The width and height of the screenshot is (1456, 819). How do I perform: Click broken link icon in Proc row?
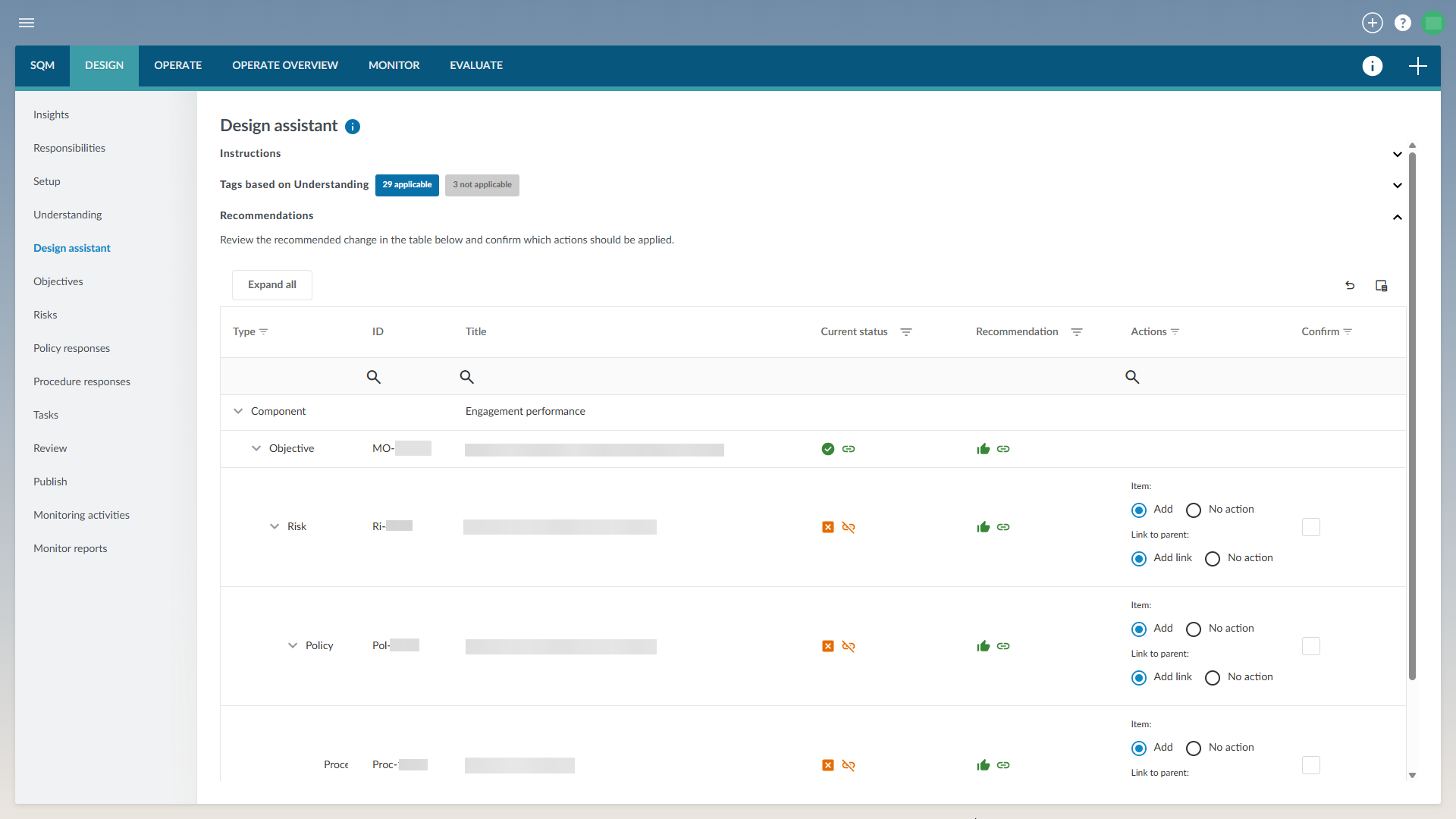(849, 765)
